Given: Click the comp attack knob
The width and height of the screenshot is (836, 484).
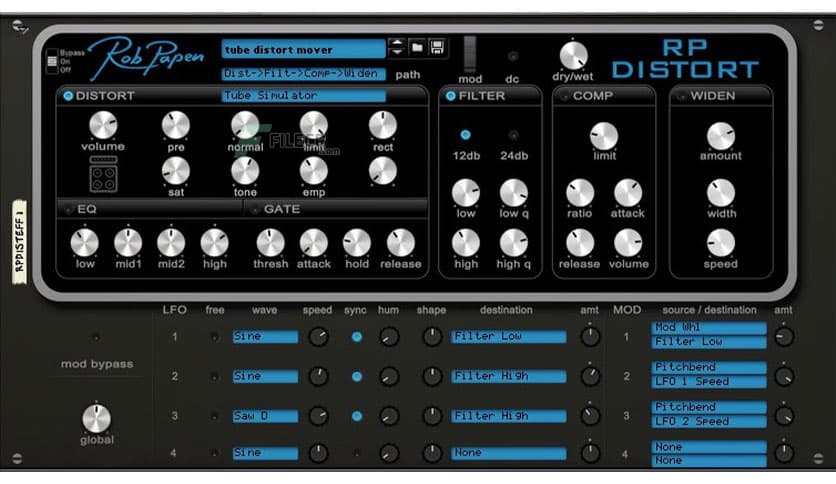Looking at the screenshot, I should point(628,193).
